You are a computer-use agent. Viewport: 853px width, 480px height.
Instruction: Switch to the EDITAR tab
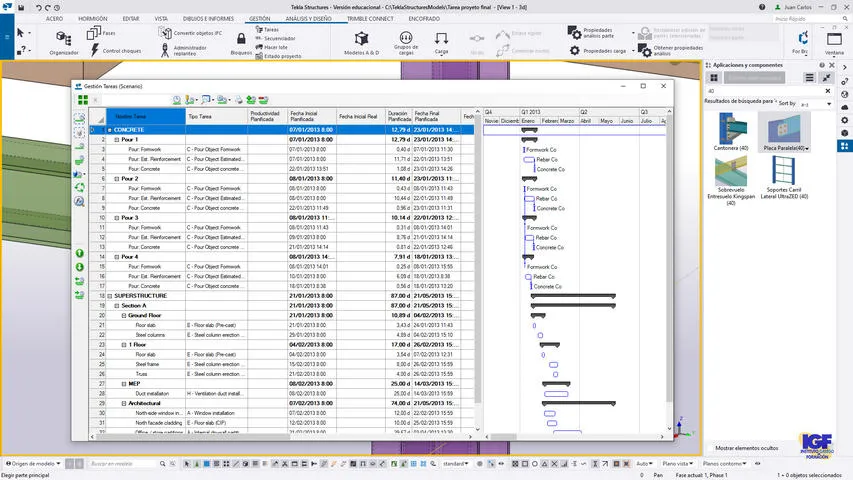tap(131, 19)
